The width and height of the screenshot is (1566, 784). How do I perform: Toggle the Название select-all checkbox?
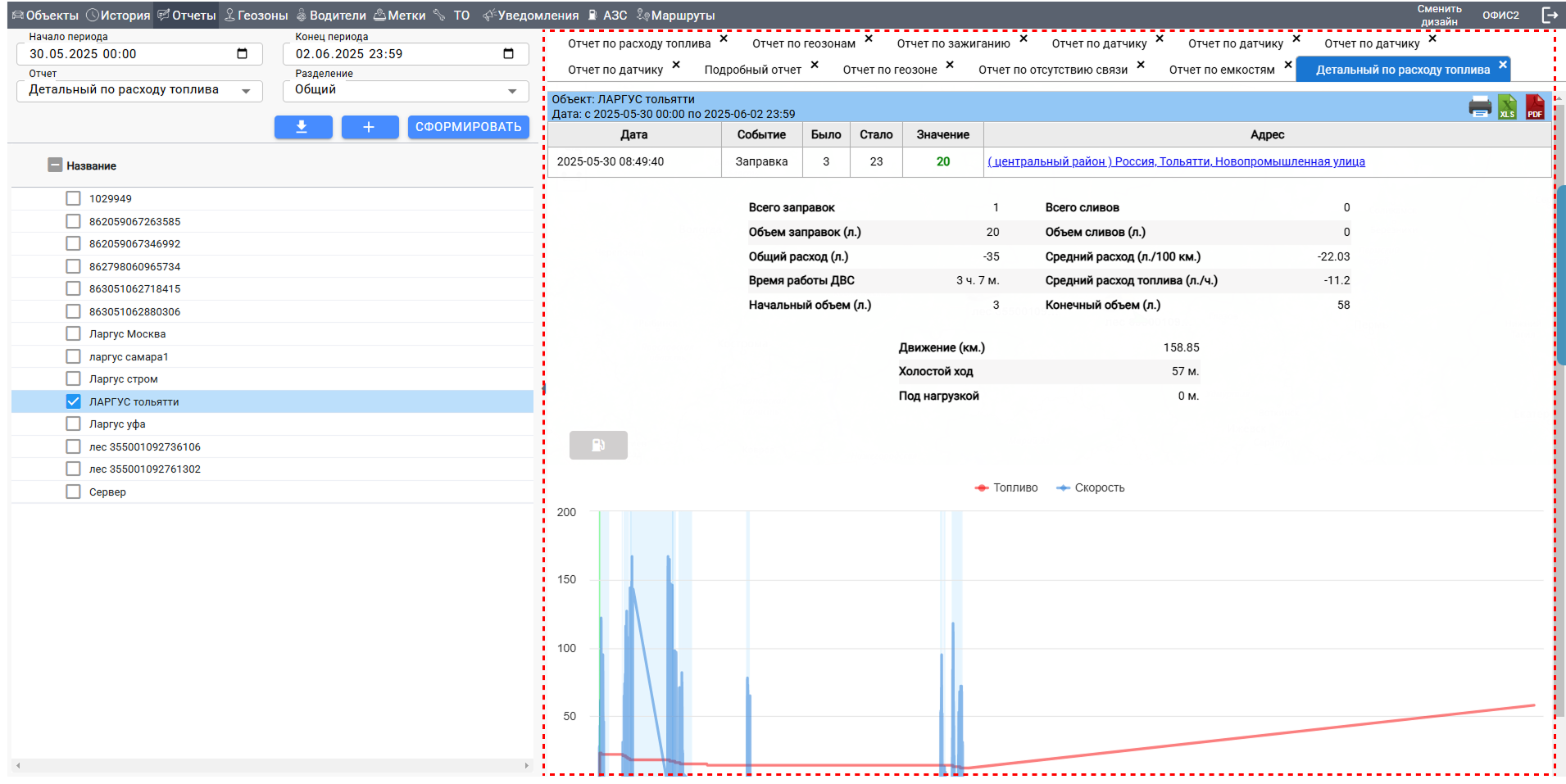point(55,165)
